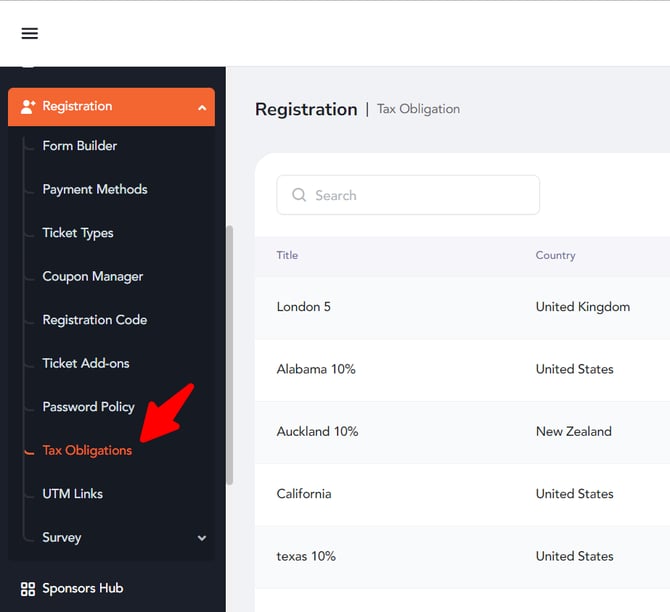Navigate to Ticket Add-ons

pyautogui.click(x=85, y=363)
